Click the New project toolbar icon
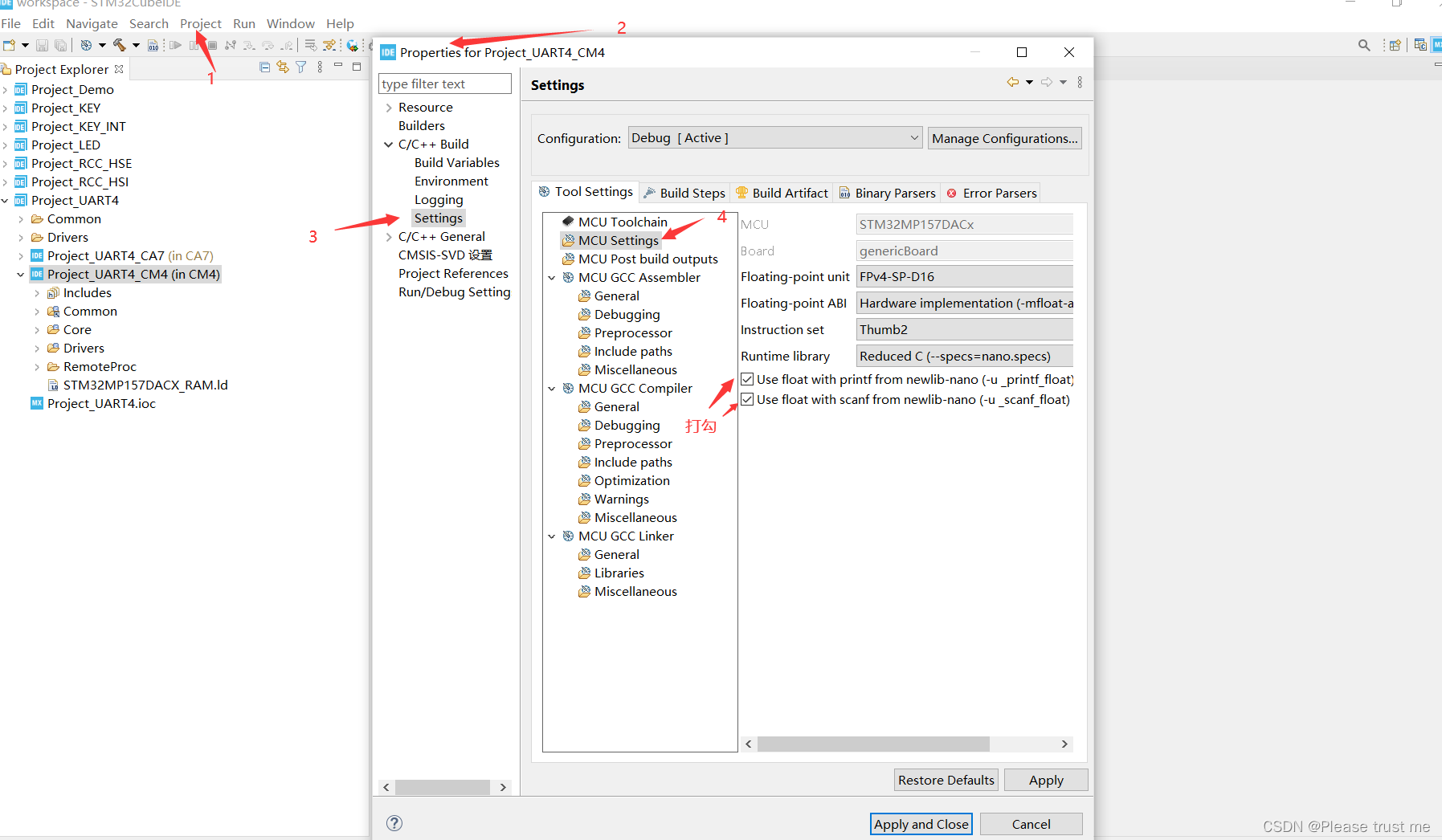This screenshot has width=1442, height=840. [x=9, y=45]
